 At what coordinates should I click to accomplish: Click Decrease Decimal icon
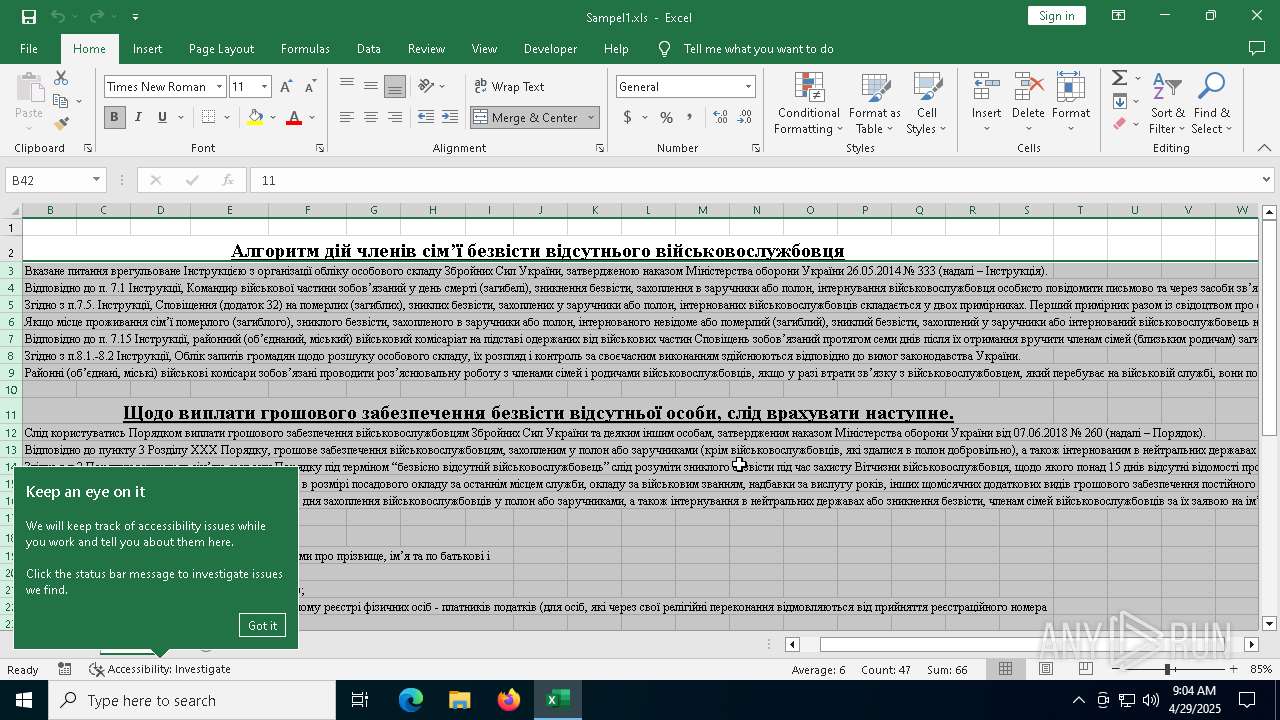point(746,117)
